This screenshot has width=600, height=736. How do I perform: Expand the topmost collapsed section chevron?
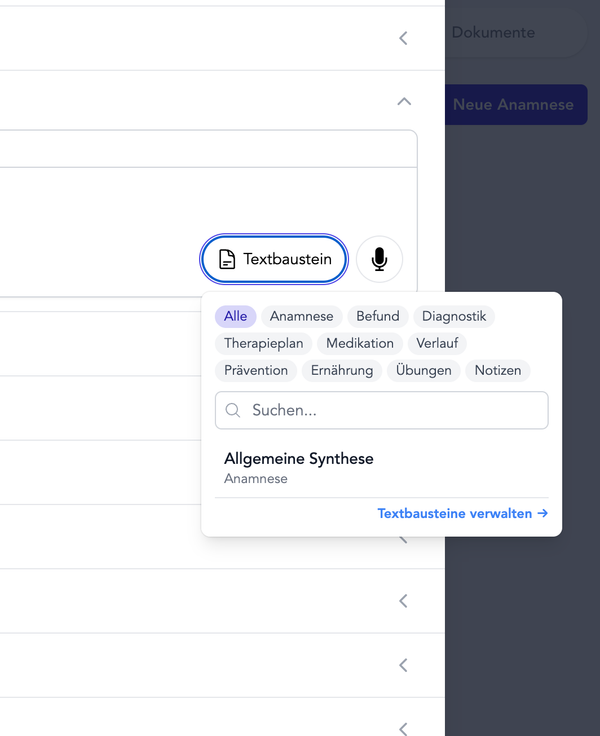(x=404, y=38)
